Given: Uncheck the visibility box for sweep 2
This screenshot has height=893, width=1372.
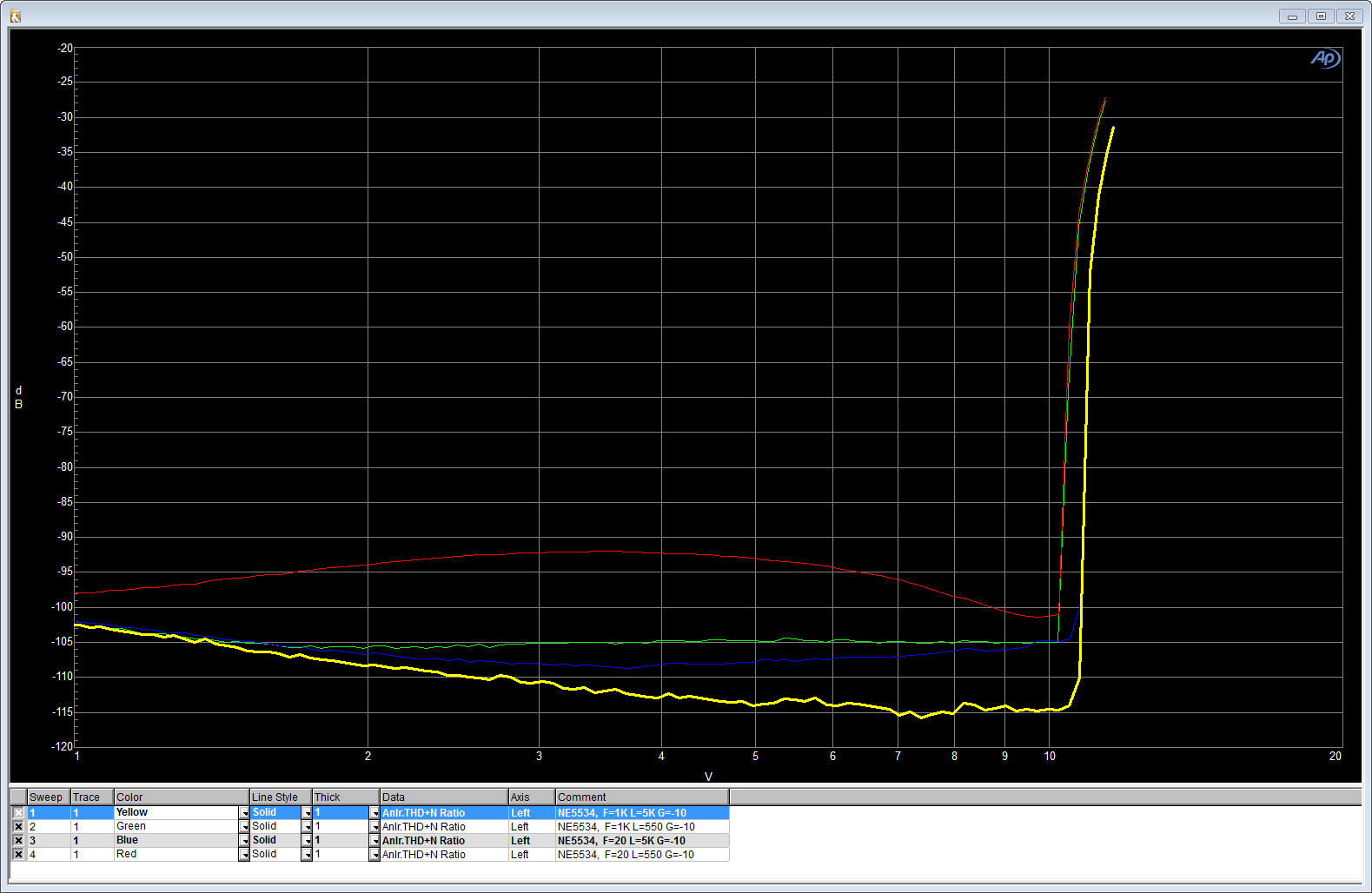Looking at the screenshot, I should coord(18,827).
